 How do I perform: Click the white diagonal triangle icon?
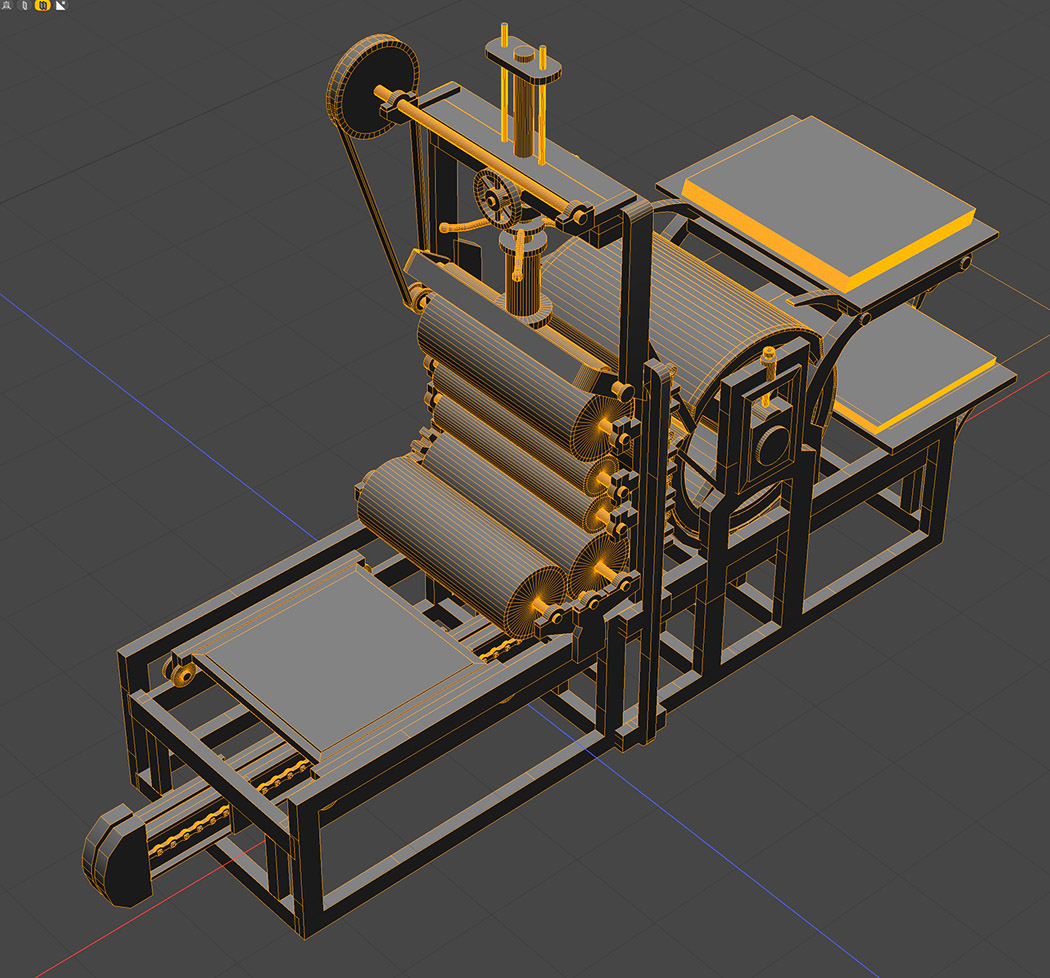[60, 5]
